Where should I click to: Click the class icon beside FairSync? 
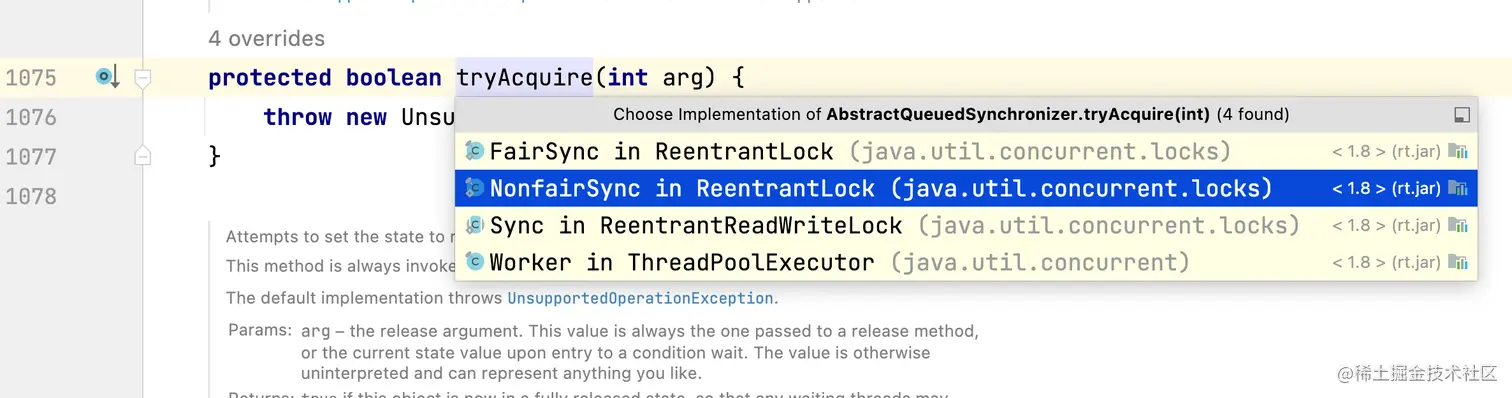[x=475, y=152]
